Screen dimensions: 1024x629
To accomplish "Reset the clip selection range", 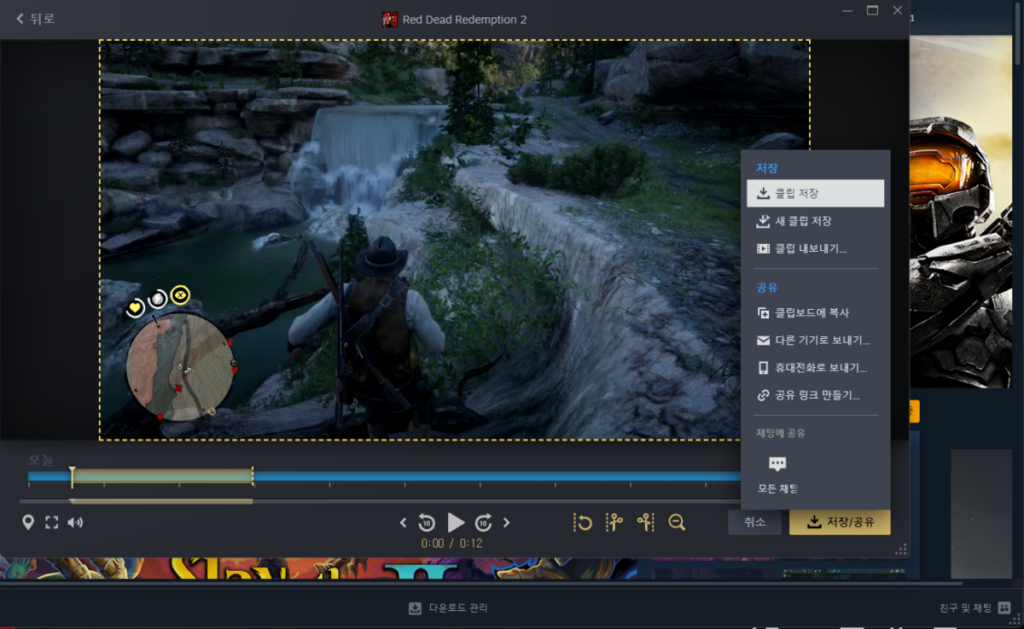I will 583,522.
